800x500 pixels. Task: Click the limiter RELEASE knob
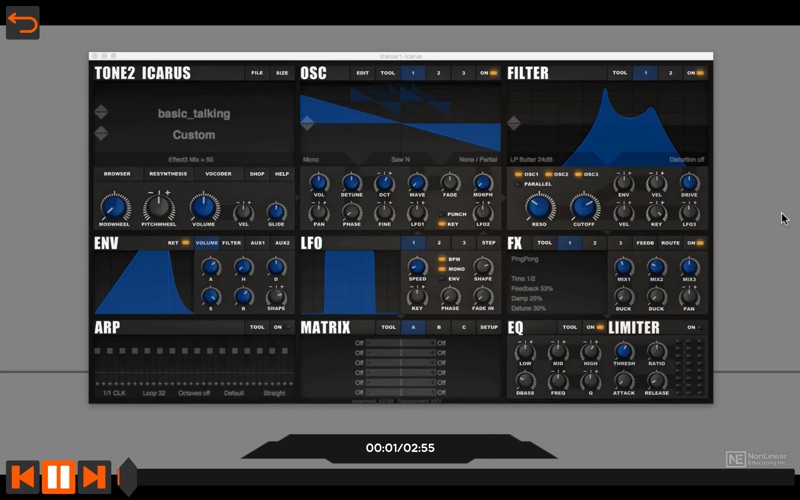[657, 381]
